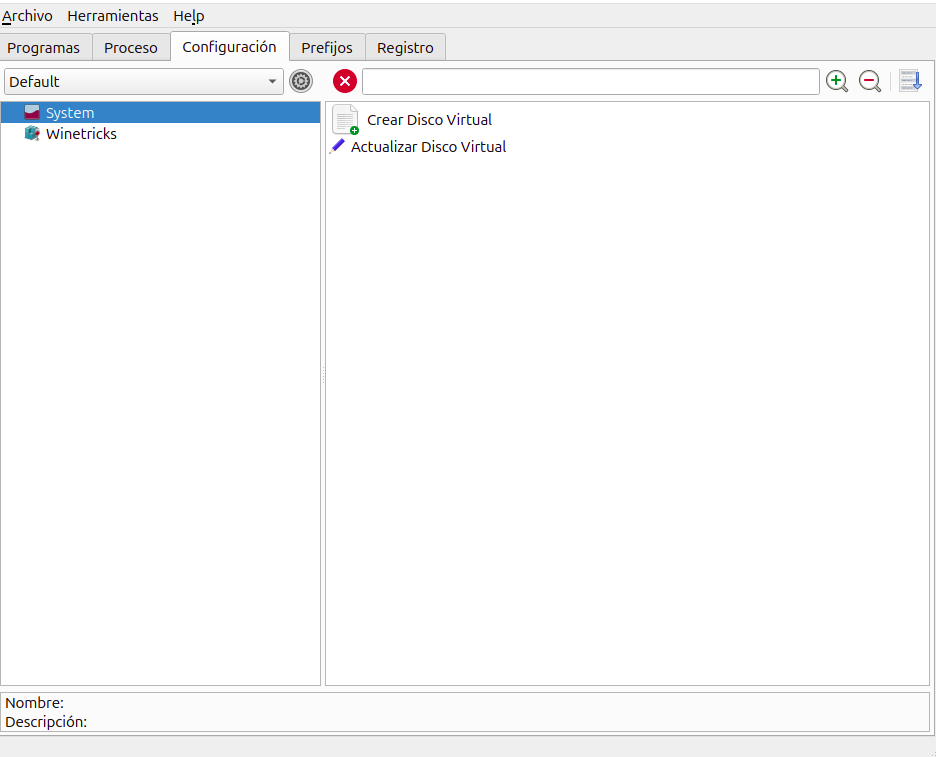Viewport: 936px width, 757px height.
Task: Click into the search text field
Action: tap(590, 82)
